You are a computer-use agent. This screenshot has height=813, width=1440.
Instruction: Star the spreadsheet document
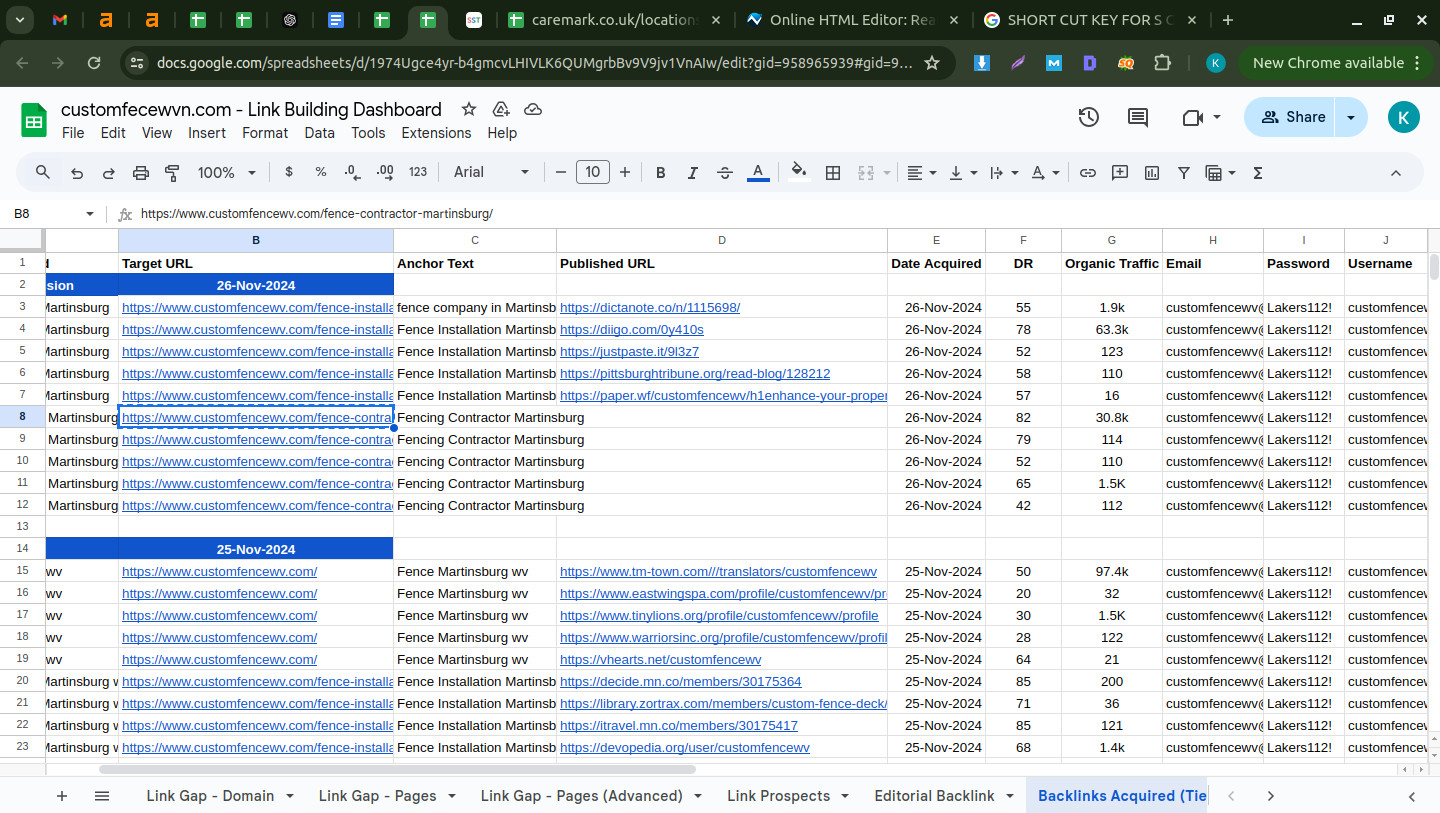(x=469, y=109)
